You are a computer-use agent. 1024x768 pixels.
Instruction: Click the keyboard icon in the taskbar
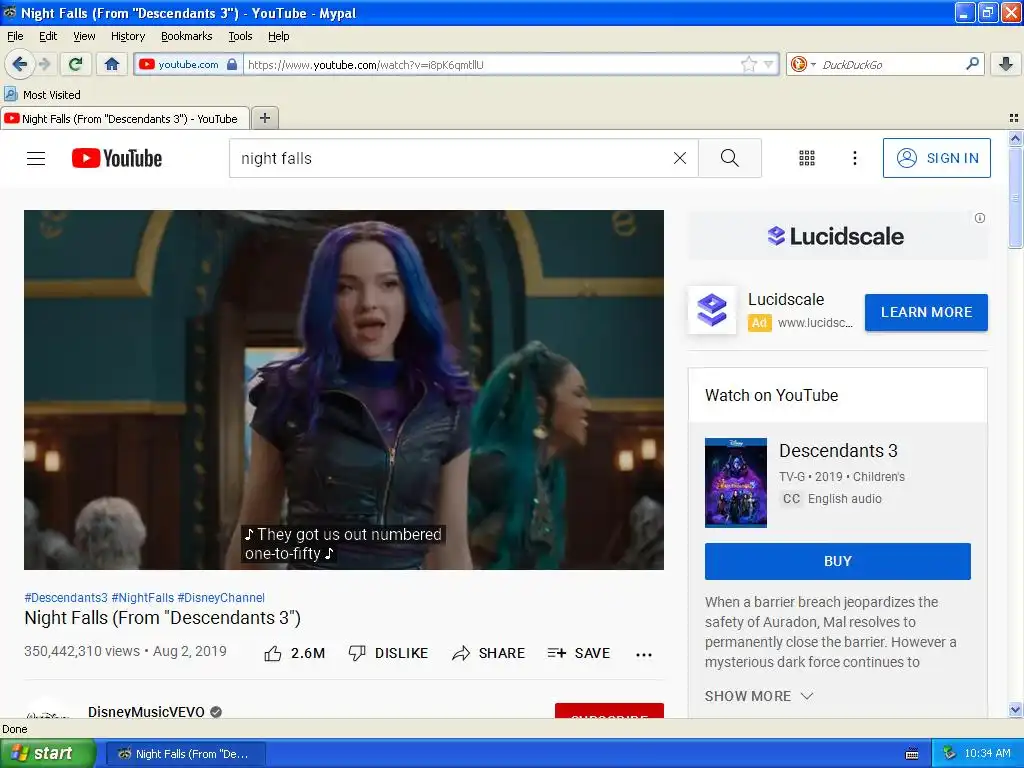click(x=912, y=754)
